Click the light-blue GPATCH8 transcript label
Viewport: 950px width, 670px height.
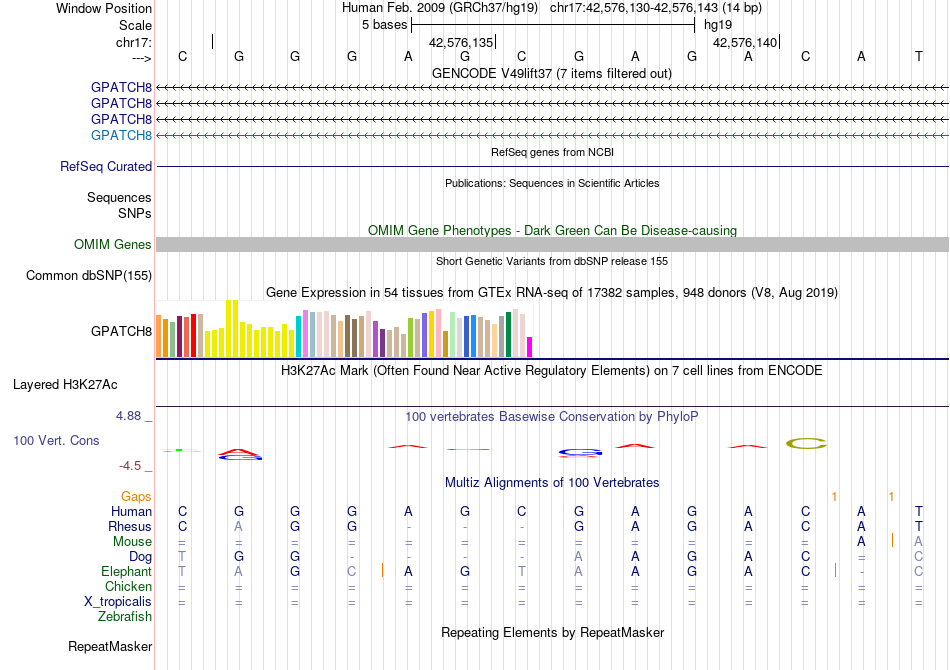tap(121, 135)
